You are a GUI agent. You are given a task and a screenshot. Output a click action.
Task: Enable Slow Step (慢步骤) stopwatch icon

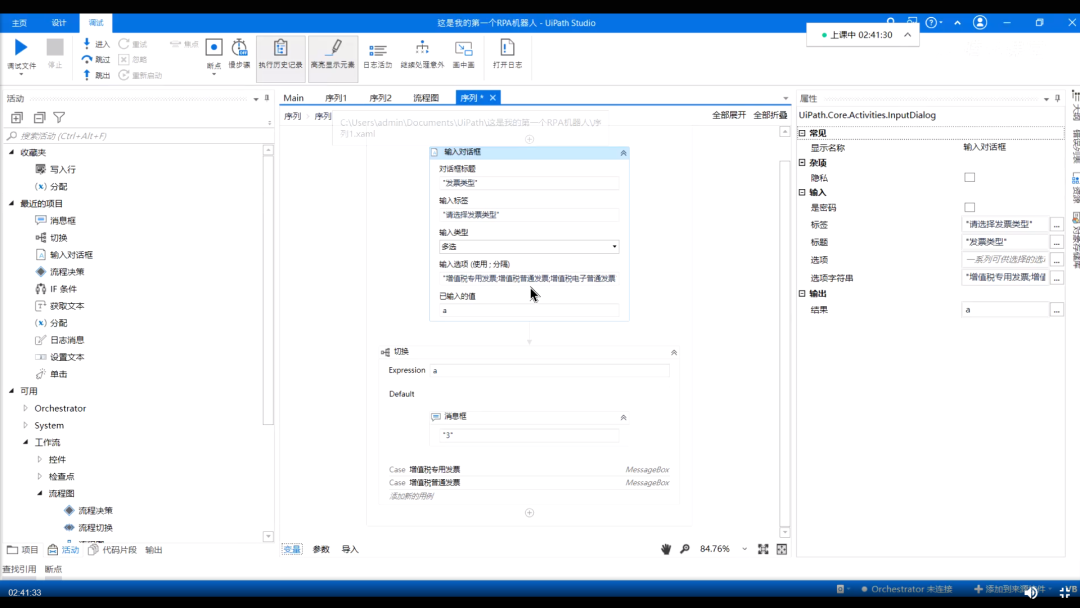pyautogui.click(x=240, y=48)
